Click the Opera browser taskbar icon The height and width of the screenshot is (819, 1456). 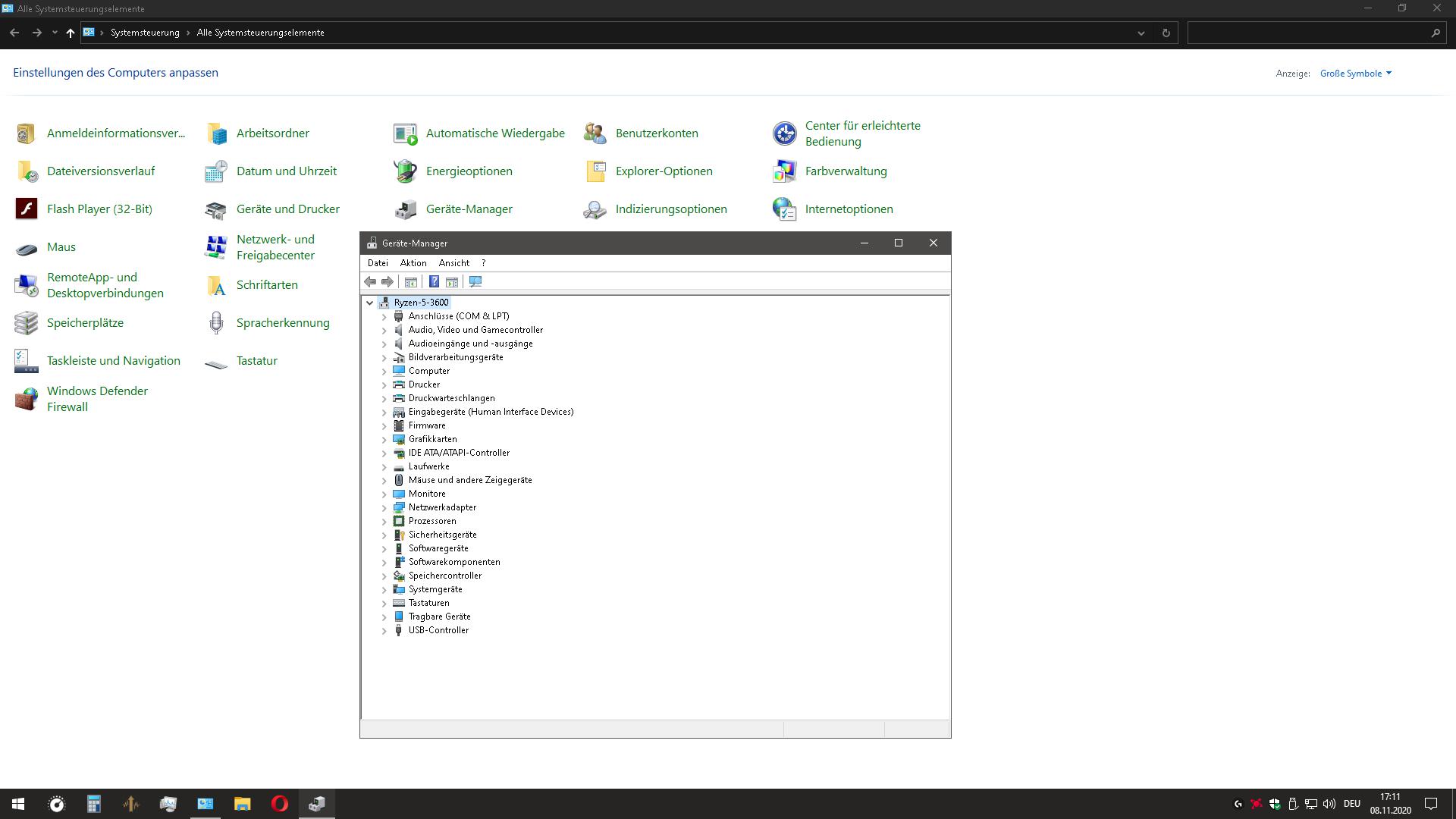[279, 804]
